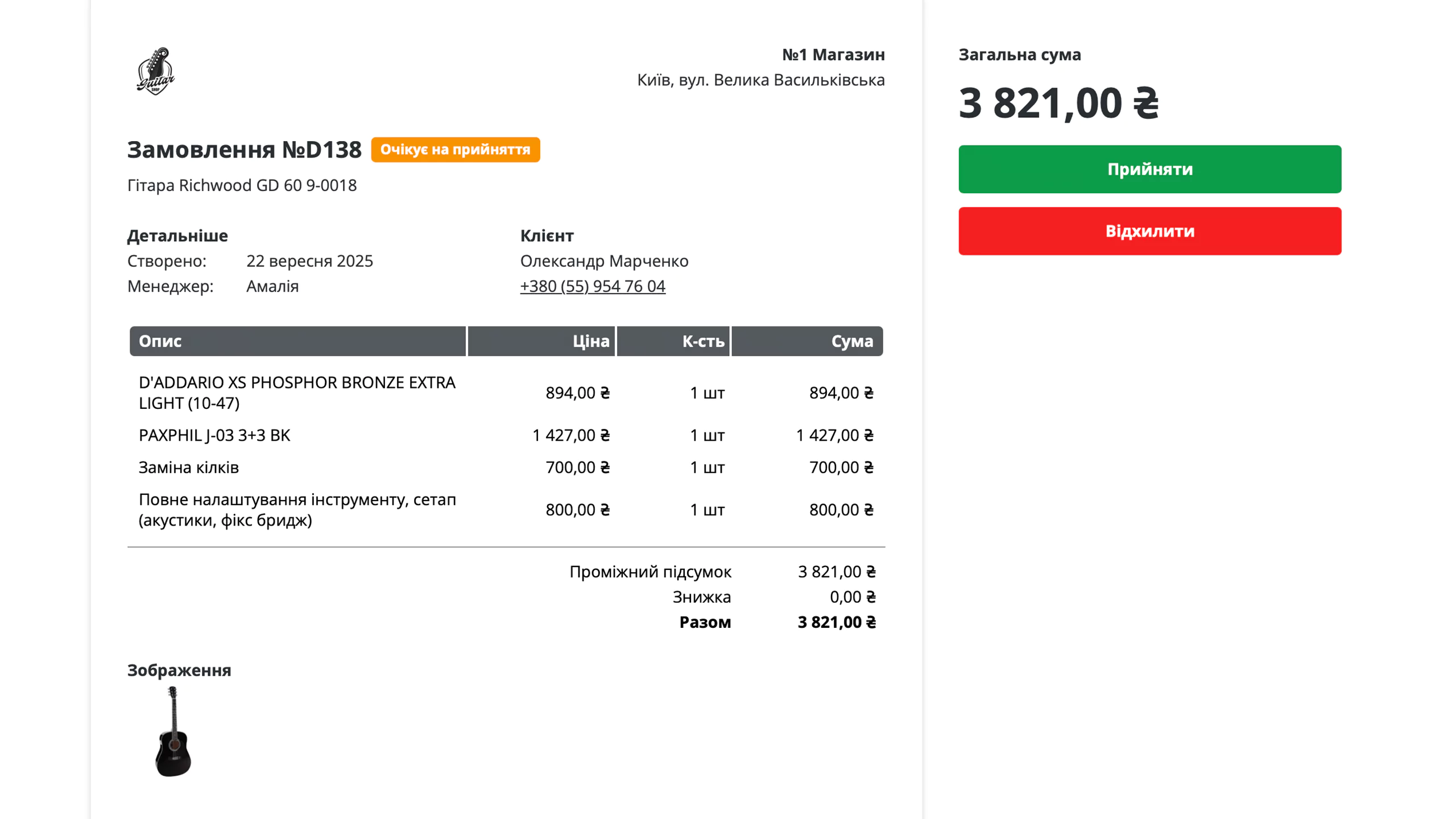Select the К-сть column header
The image size is (1456, 819).
(x=673, y=341)
